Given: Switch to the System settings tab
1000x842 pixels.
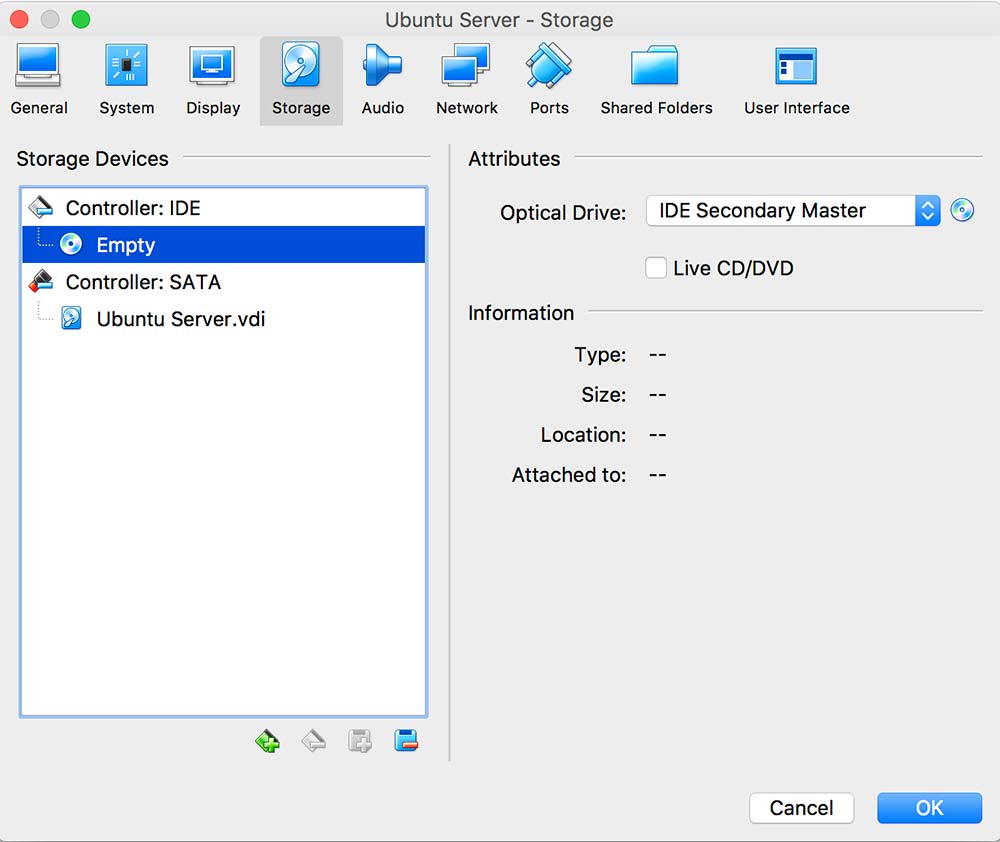Looking at the screenshot, I should pos(126,80).
